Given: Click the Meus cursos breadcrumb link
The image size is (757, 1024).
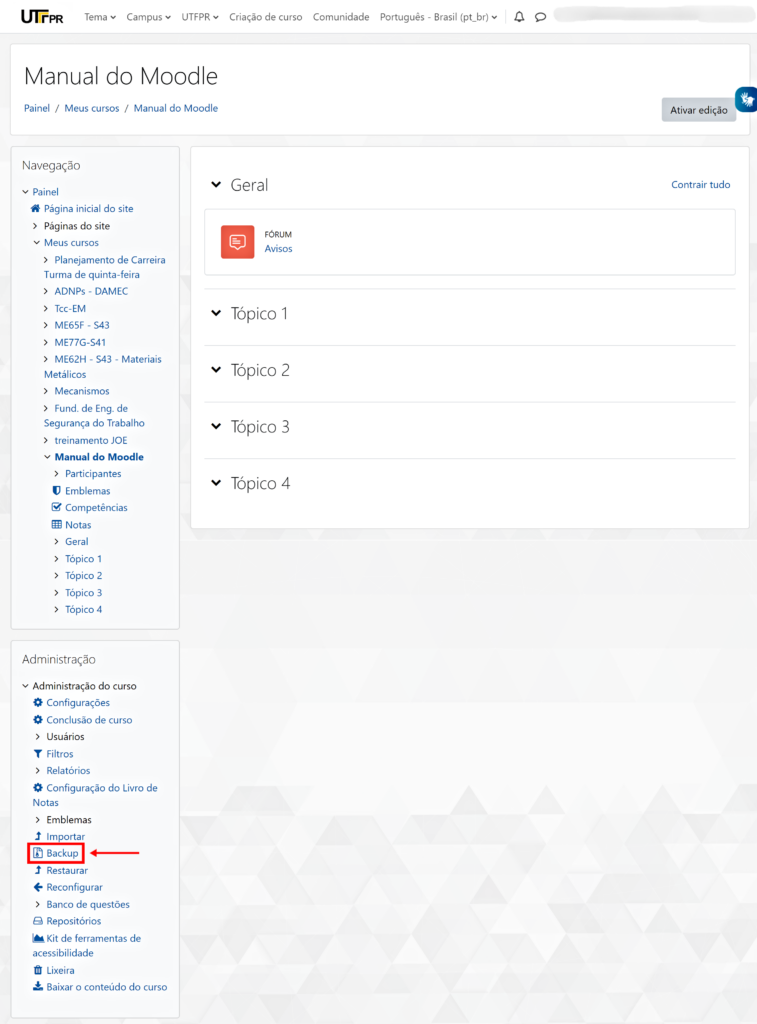Looking at the screenshot, I should (91, 108).
